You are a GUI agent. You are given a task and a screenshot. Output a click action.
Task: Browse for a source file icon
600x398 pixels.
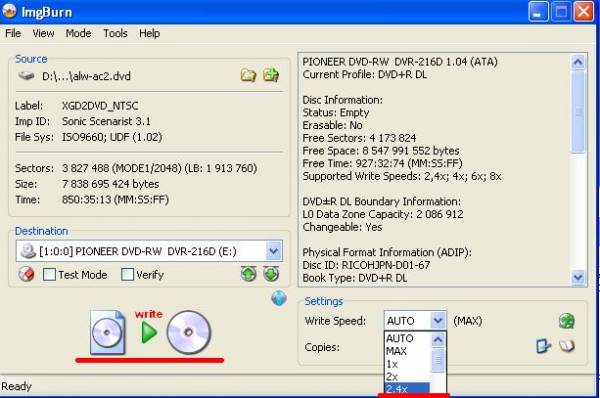click(248, 75)
